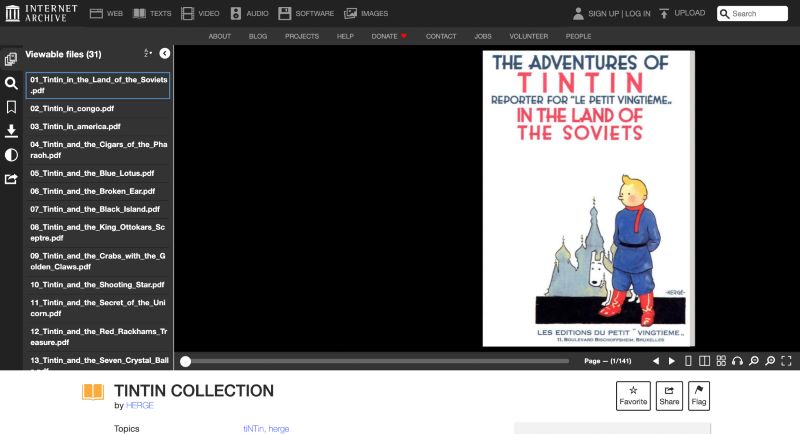Image resolution: width=800 pixels, height=434 pixels.
Task: Toggle read aloud headphones
Action: click(737, 361)
